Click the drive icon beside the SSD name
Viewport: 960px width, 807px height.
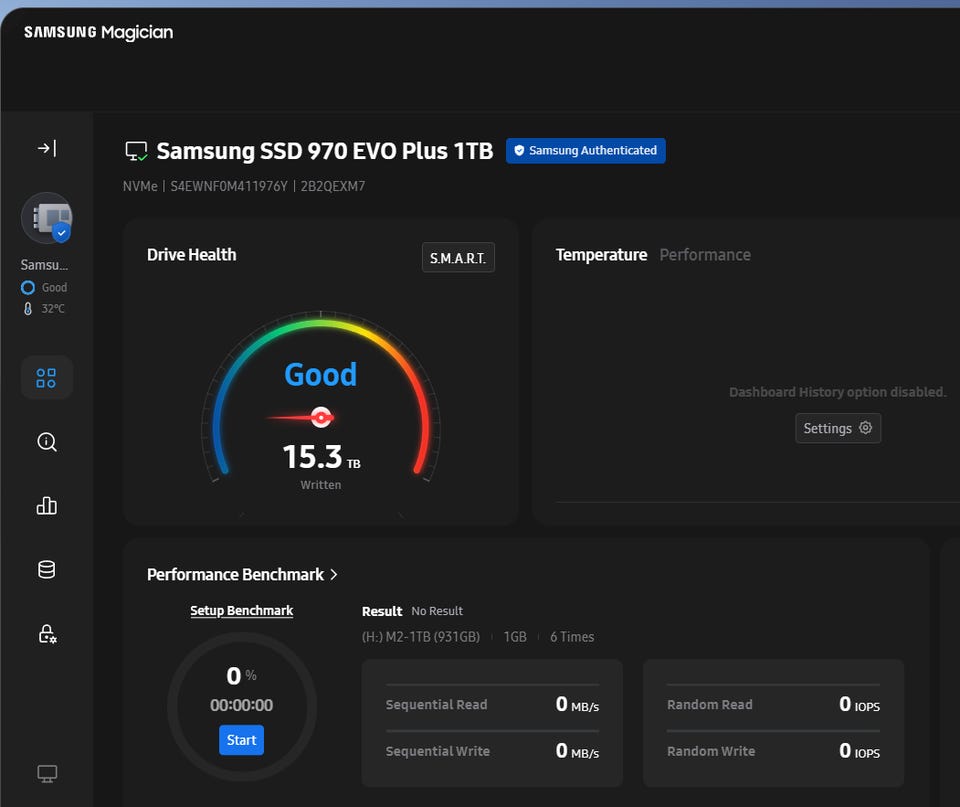point(137,151)
